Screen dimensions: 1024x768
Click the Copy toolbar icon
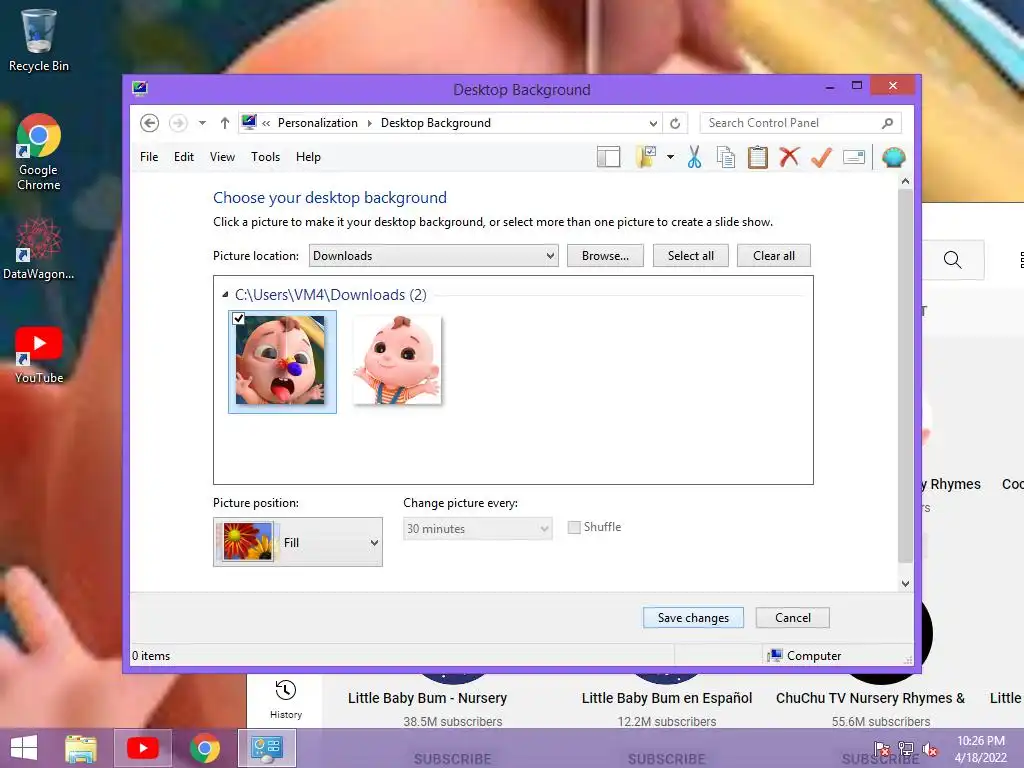(726, 157)
